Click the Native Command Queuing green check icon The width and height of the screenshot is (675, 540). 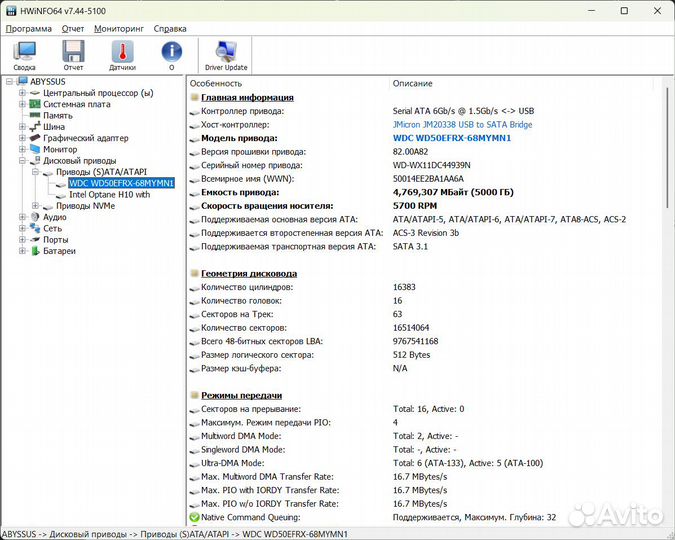[194, 517]
